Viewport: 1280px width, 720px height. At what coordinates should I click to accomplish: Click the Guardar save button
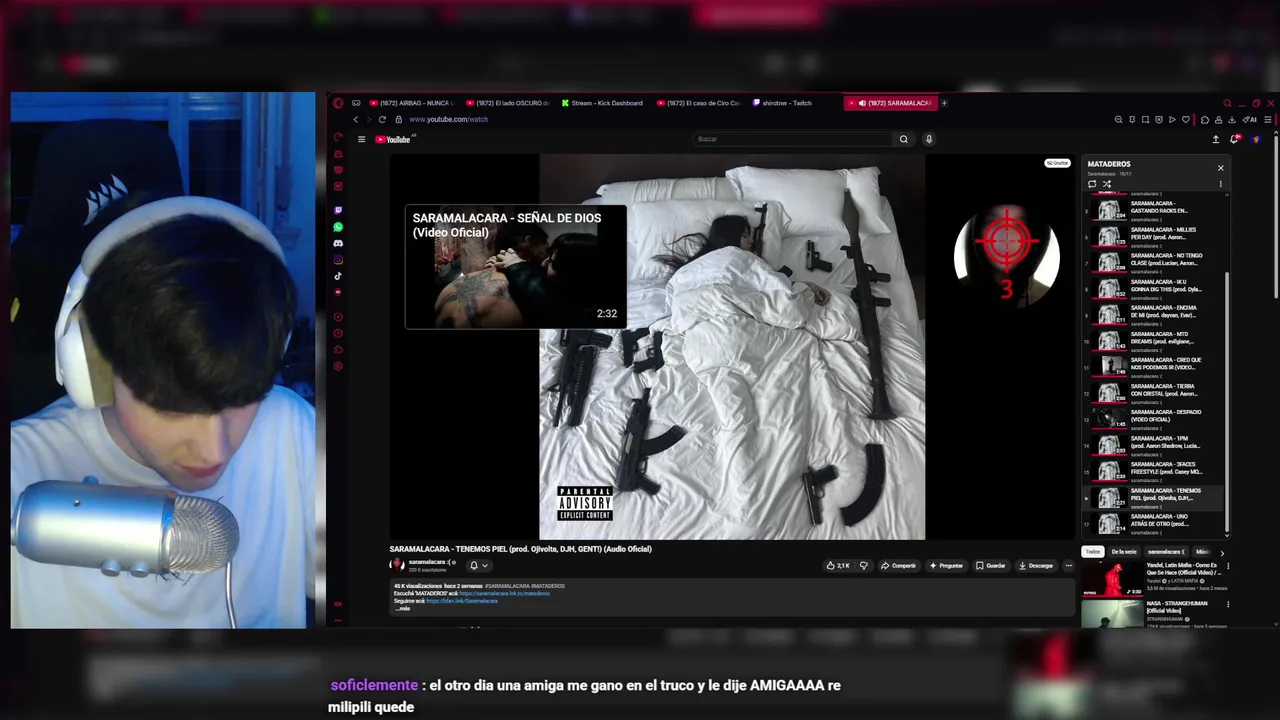991,565
